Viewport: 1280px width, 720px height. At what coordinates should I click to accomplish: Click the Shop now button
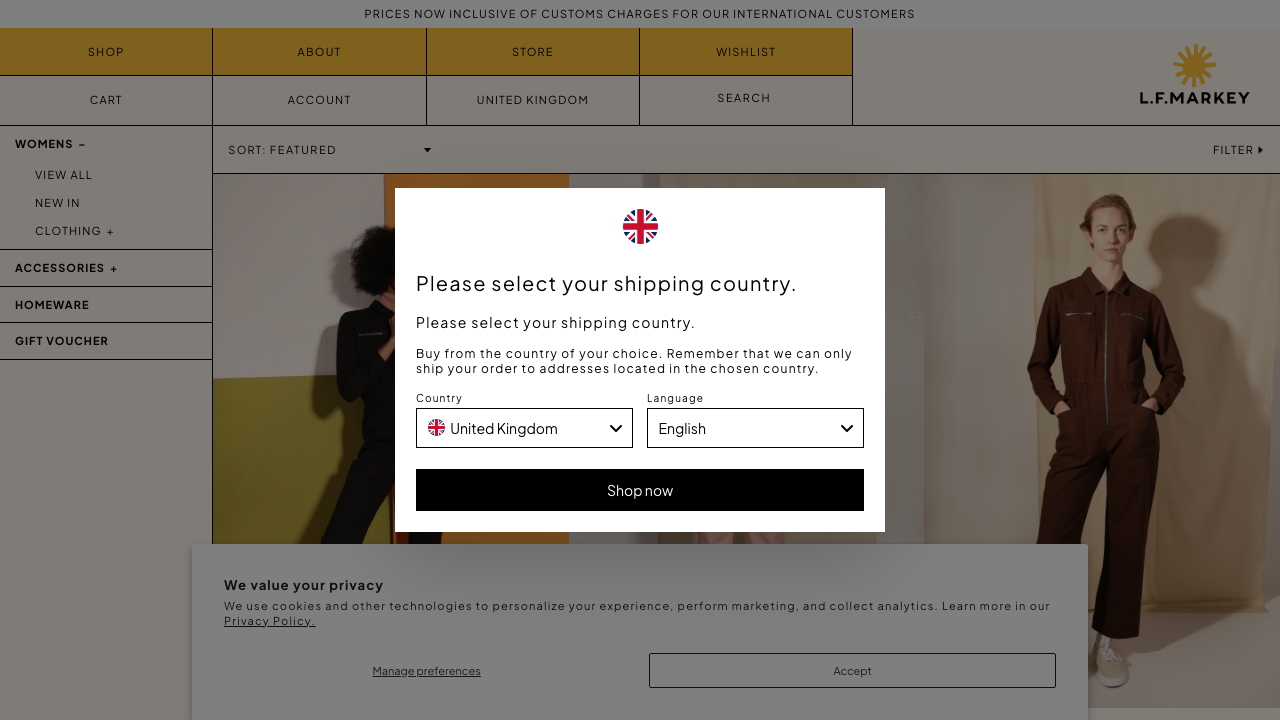click(640, 490)
